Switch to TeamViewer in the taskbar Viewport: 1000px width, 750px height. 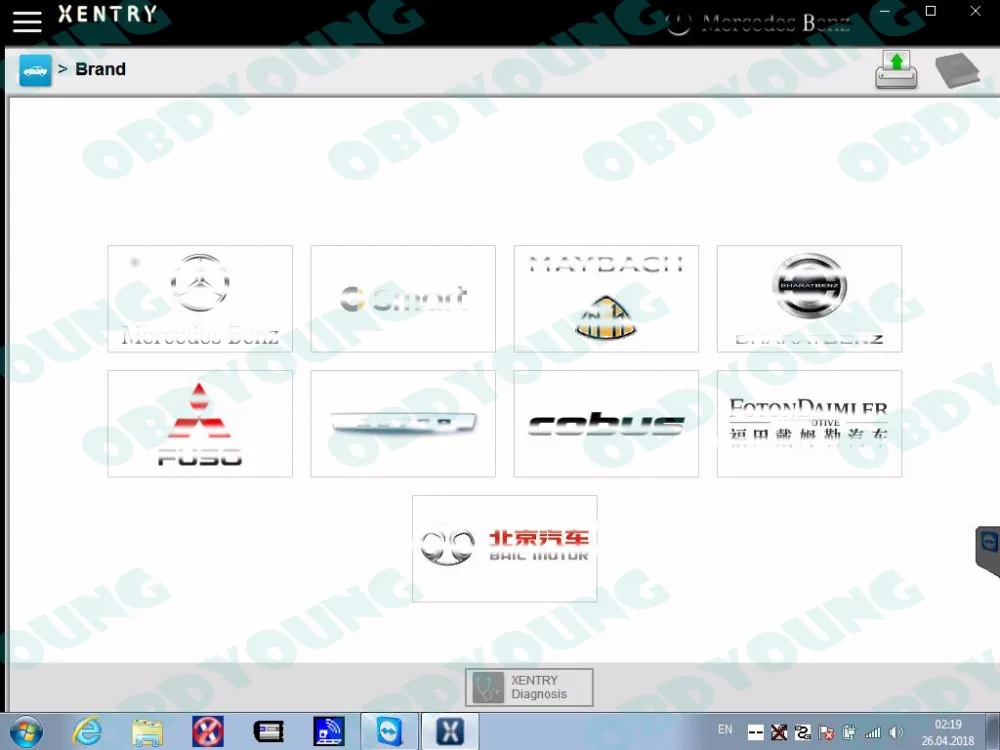point(390,732)
